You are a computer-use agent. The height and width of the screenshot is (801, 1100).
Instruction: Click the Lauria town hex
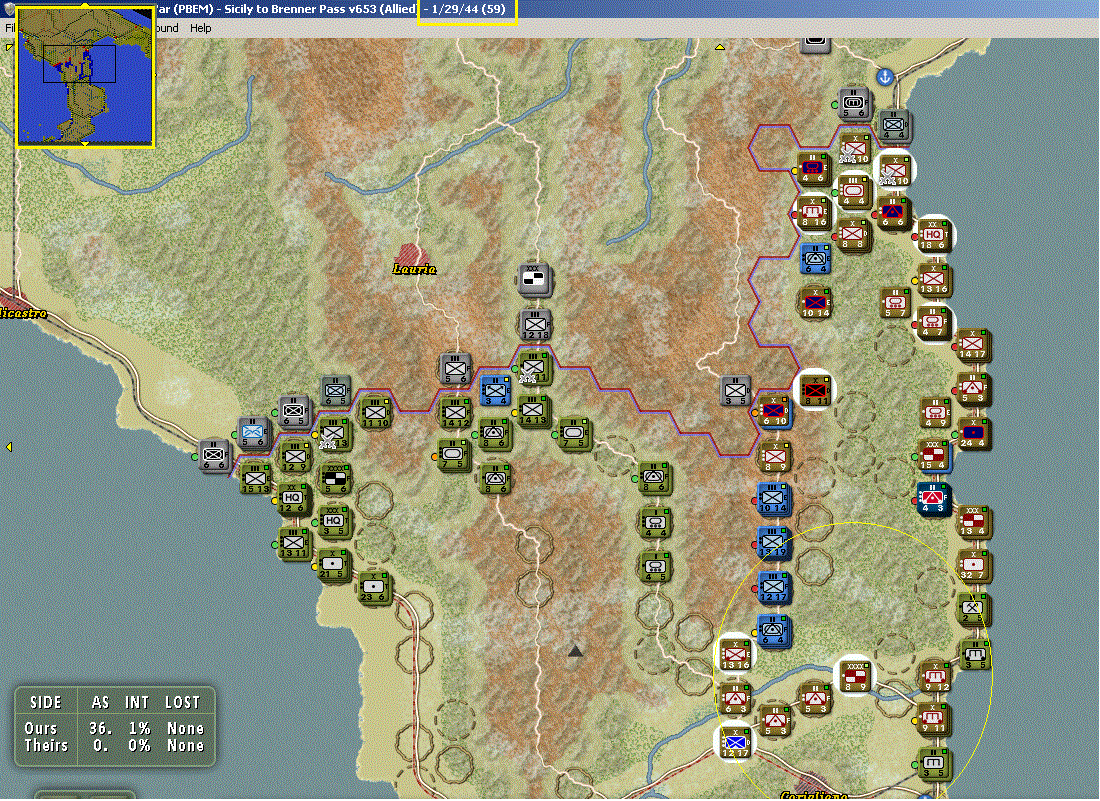click(x=413, y=255)
